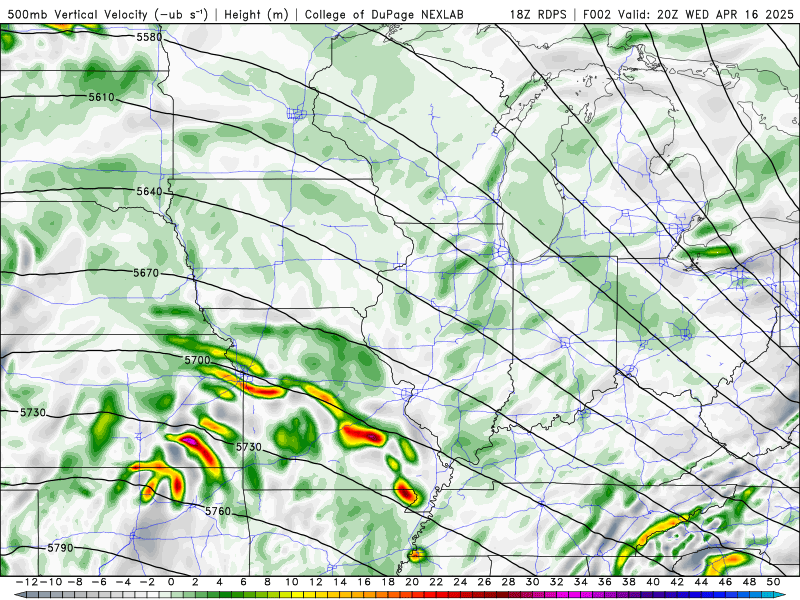800x600 pixels.
Task: Click the 5700 height contour label
Action: pyautogui.click(x=197, y=360)
